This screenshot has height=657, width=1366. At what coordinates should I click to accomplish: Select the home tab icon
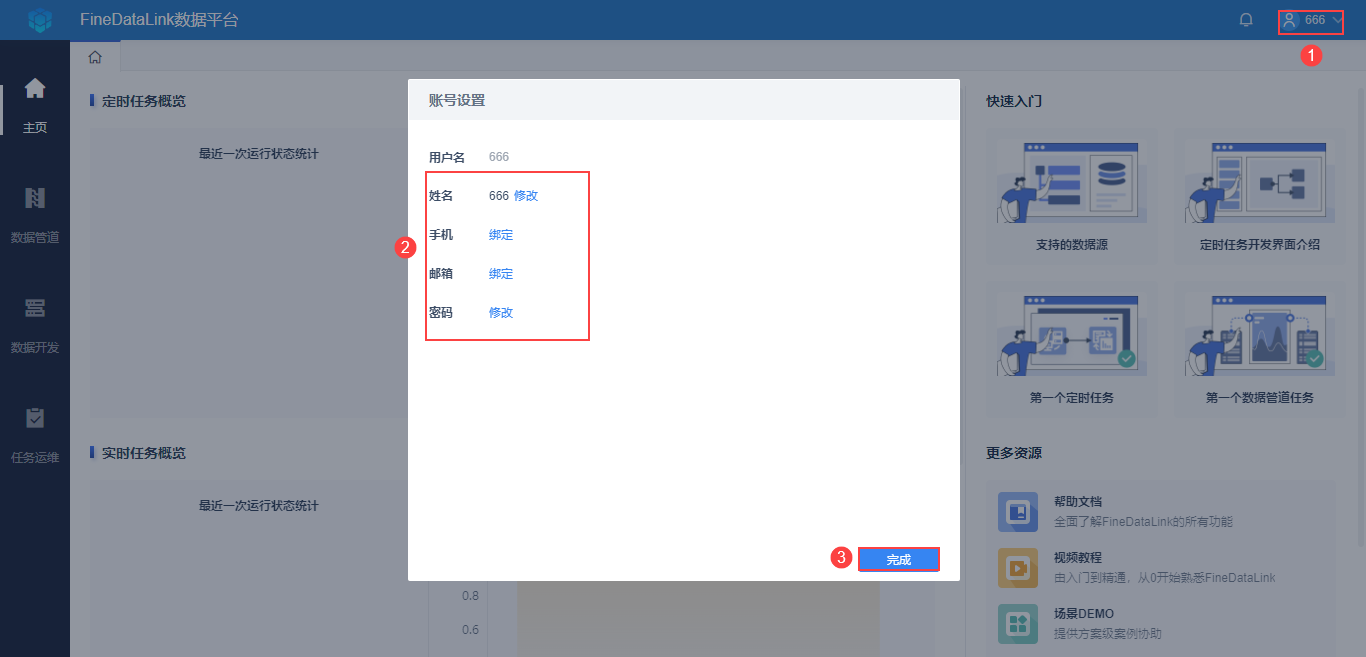point(95,57)
